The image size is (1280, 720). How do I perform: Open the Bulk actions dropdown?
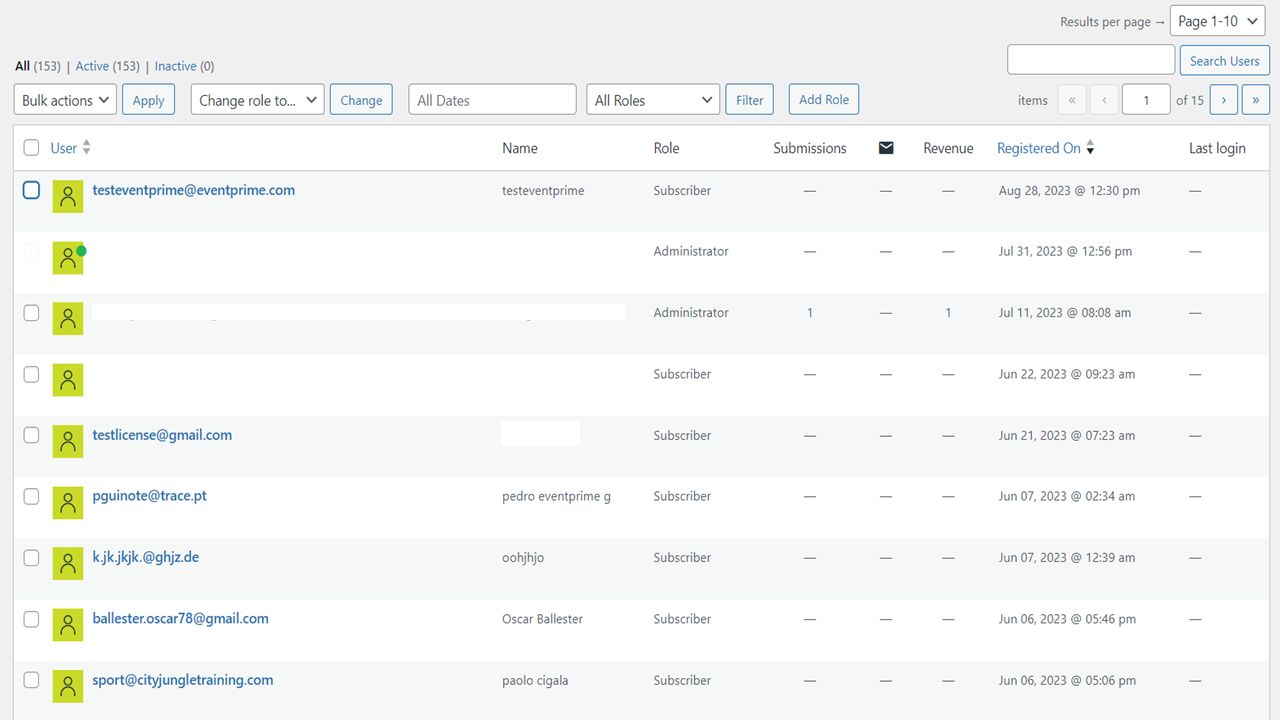[x=64, y=99]
